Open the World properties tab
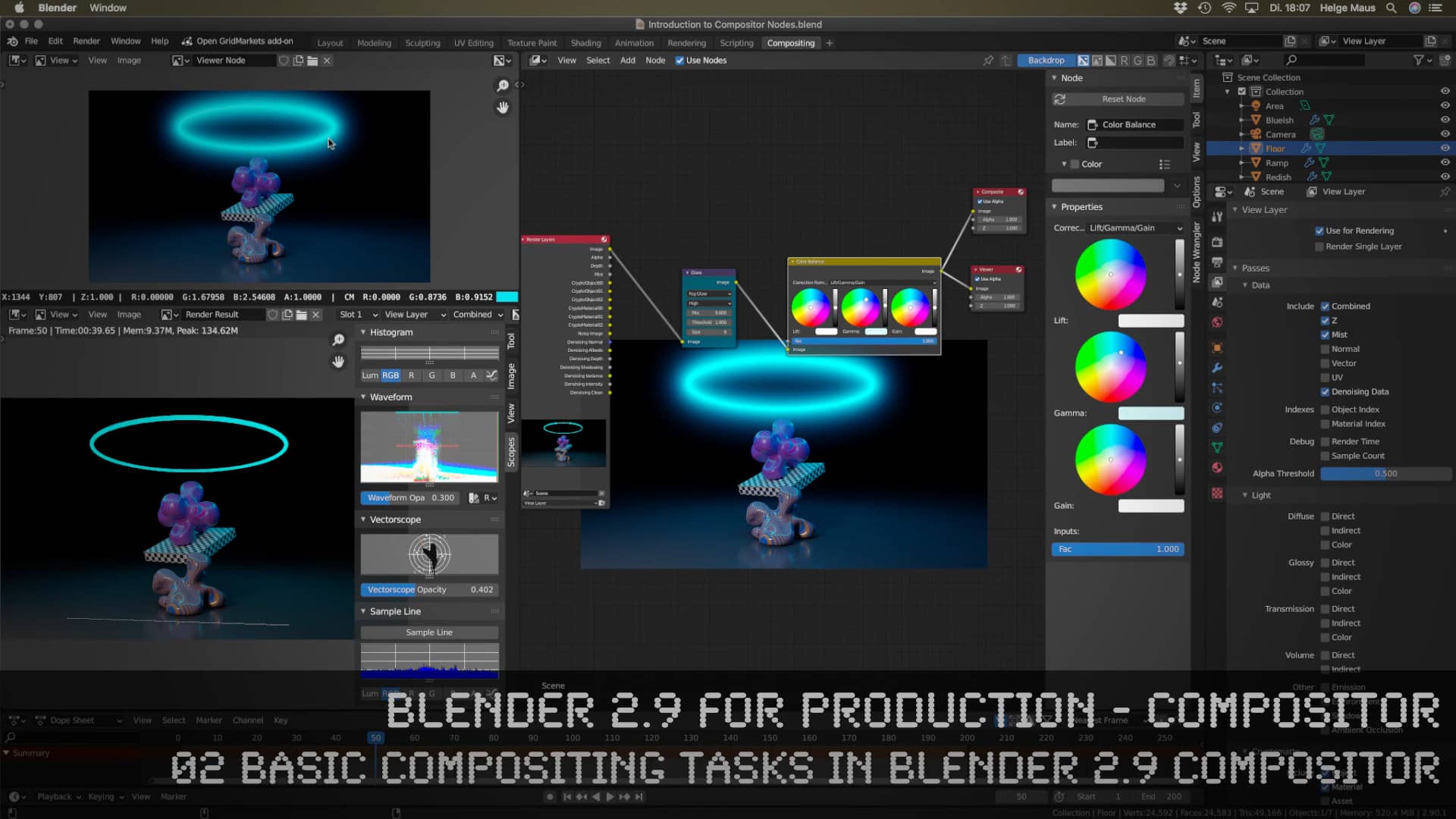This screenshot has width=1456, height=819. coord(1217,321)
